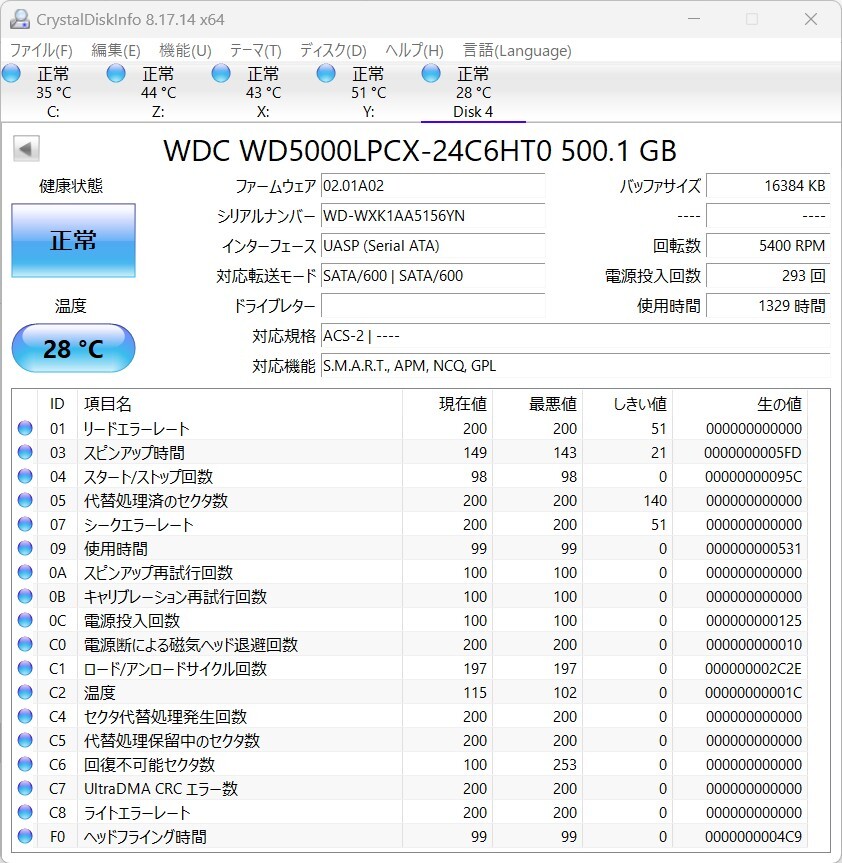
Task: Click the blue orb in row 03 スピンアップ時間
Action: [25, 452]
